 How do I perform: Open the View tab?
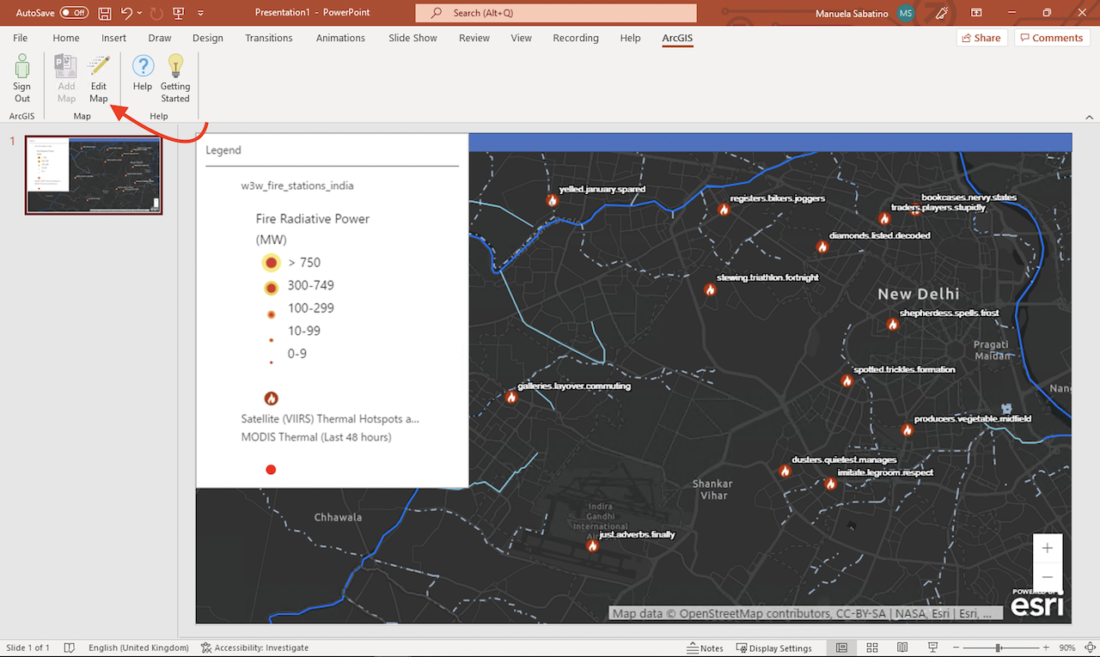point(521,38)
